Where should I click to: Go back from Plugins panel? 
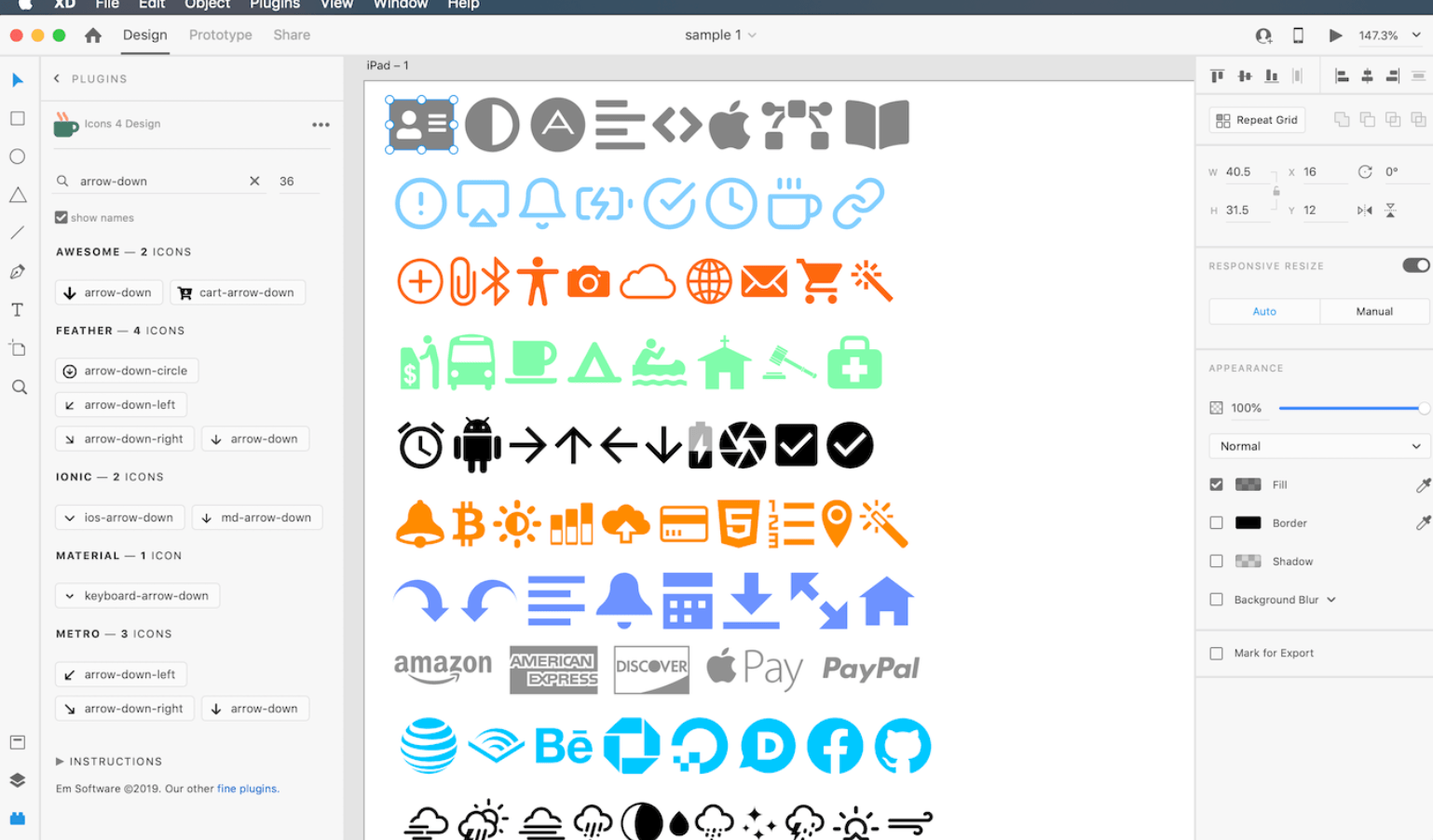click(x=57, y=79)
